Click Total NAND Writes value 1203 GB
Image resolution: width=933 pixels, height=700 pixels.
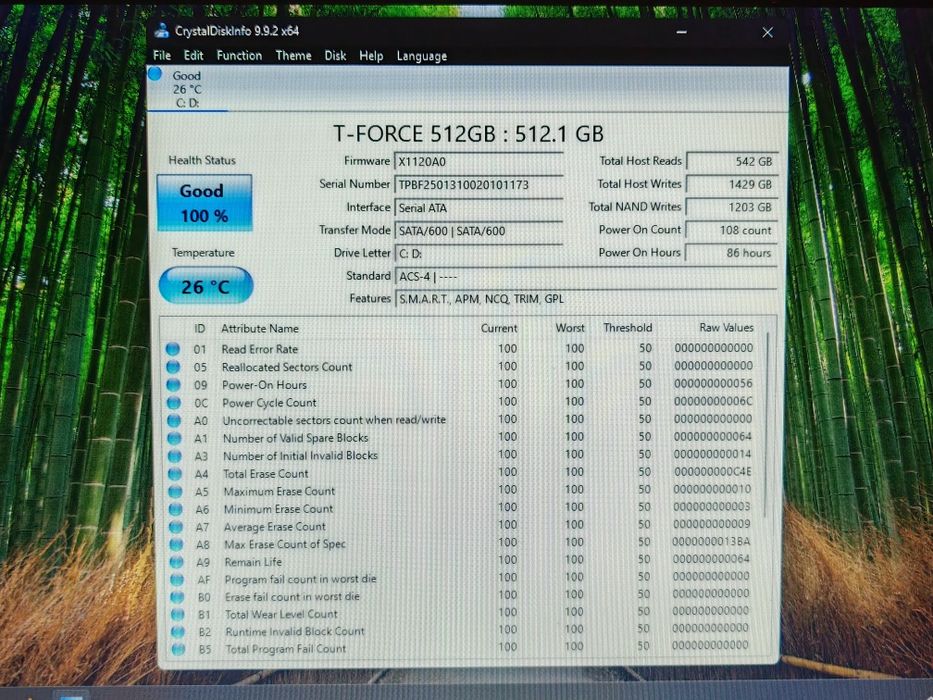coord(732,207)
